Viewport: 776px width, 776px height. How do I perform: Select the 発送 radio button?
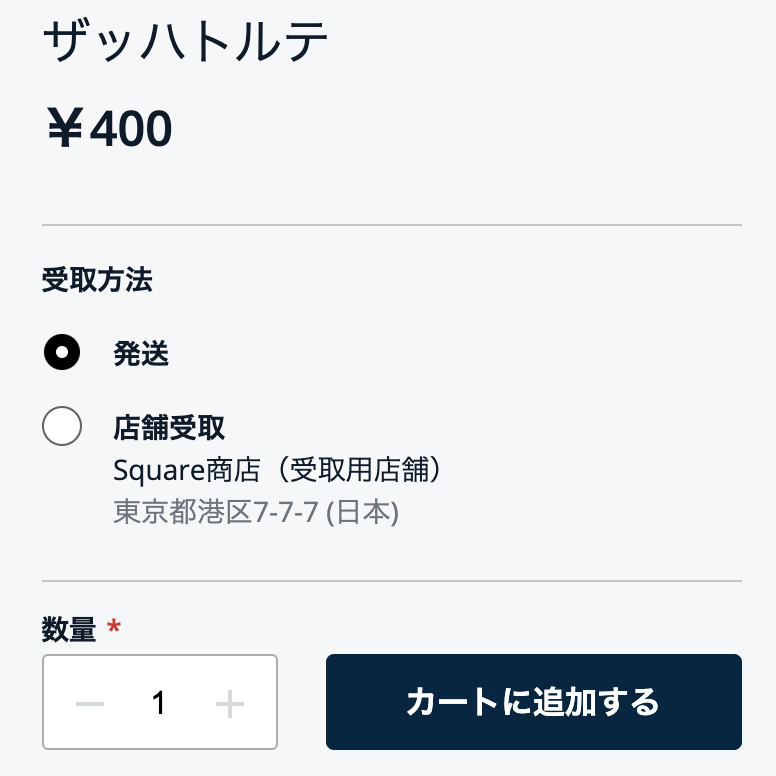pyautogui.click(x=62, y=352)
